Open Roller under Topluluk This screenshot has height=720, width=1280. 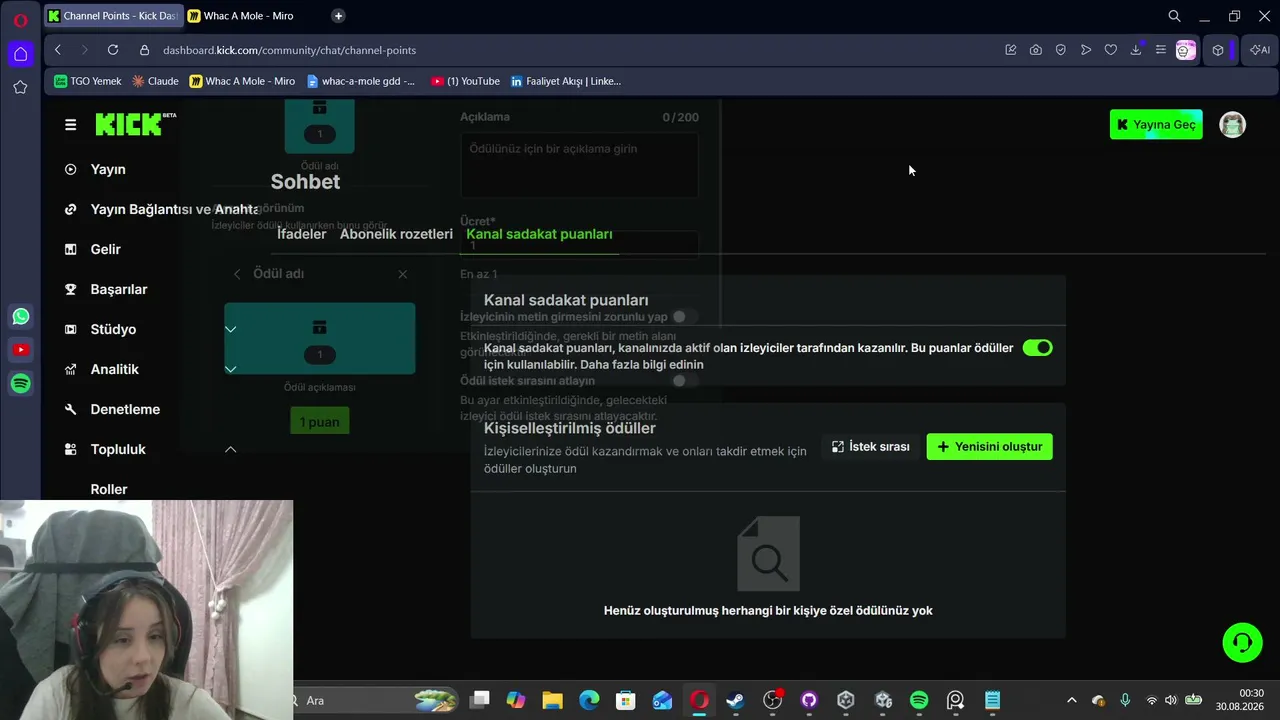[109, 489]
